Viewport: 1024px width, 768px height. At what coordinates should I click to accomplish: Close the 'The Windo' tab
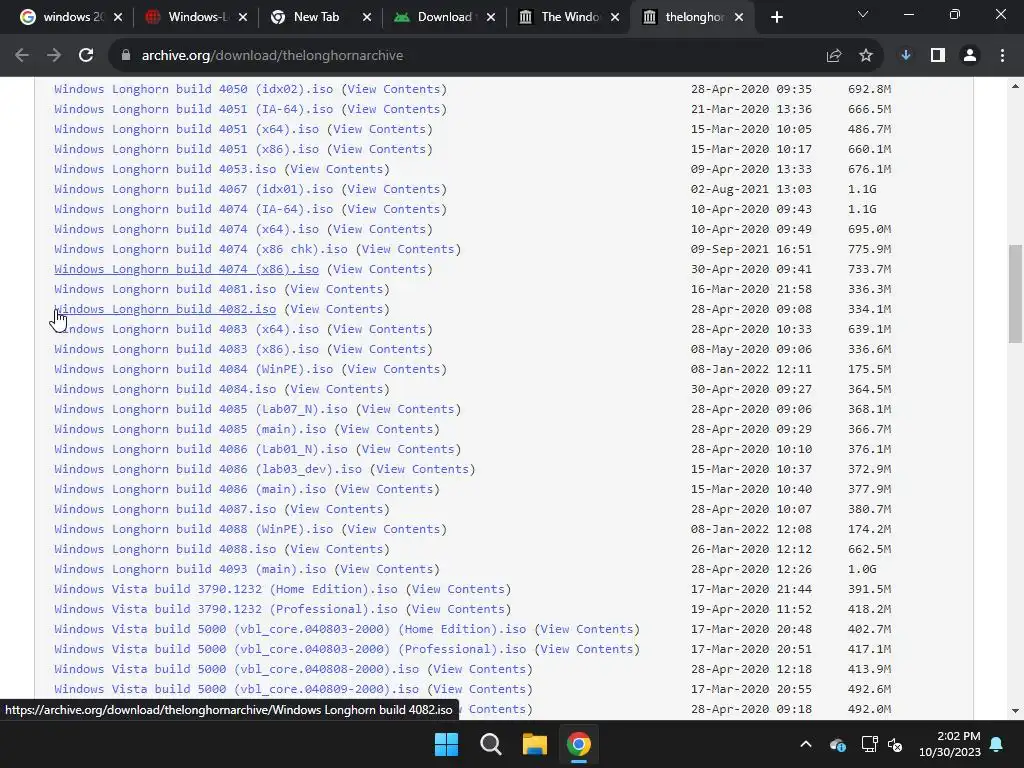coord(615,18)
